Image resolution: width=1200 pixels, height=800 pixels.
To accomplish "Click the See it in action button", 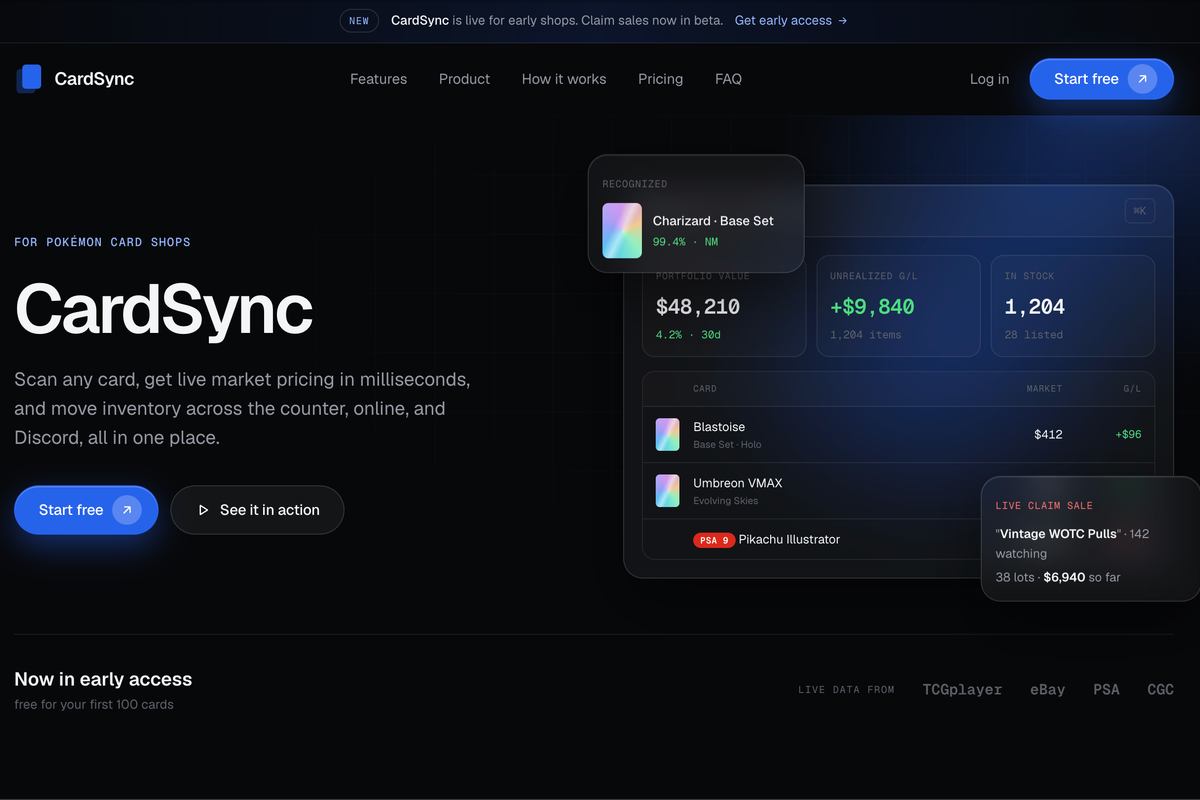I will tap(257, 510).
